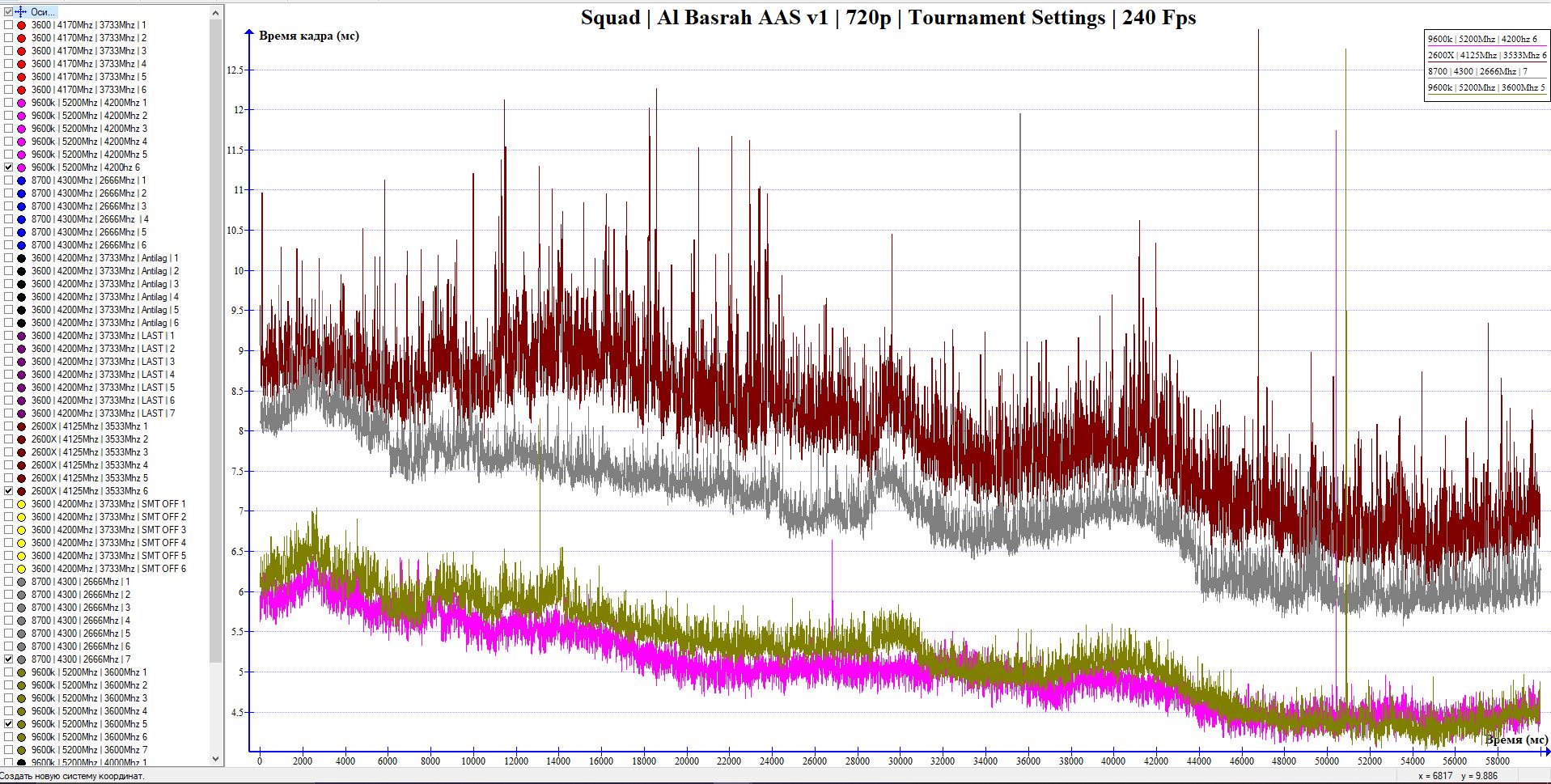
Task: Click the olive dot for '9600k | 5200Mhz | 3600Mhz 2'
Action: click(22, 685)
